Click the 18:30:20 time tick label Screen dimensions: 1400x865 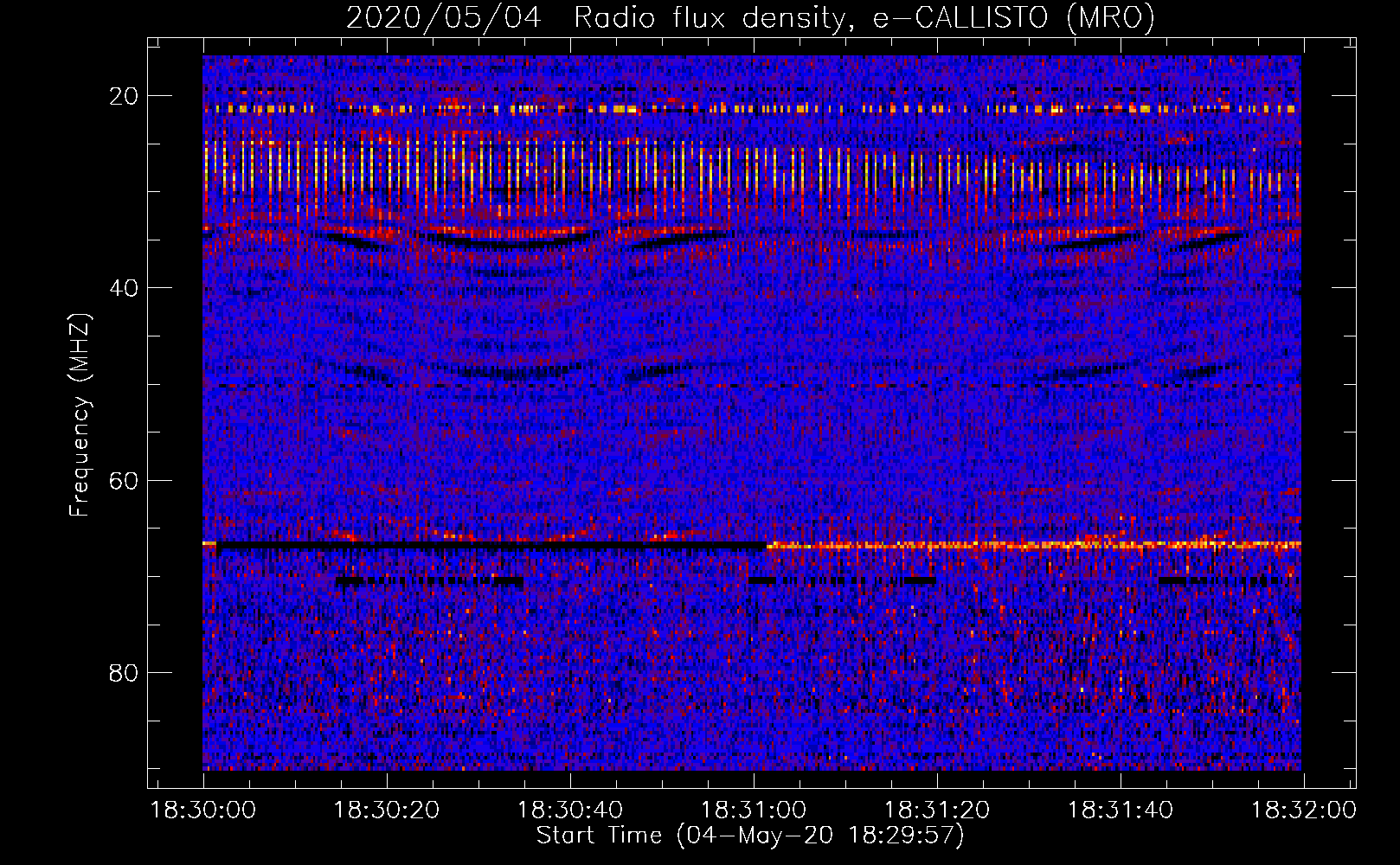point(387,811)
